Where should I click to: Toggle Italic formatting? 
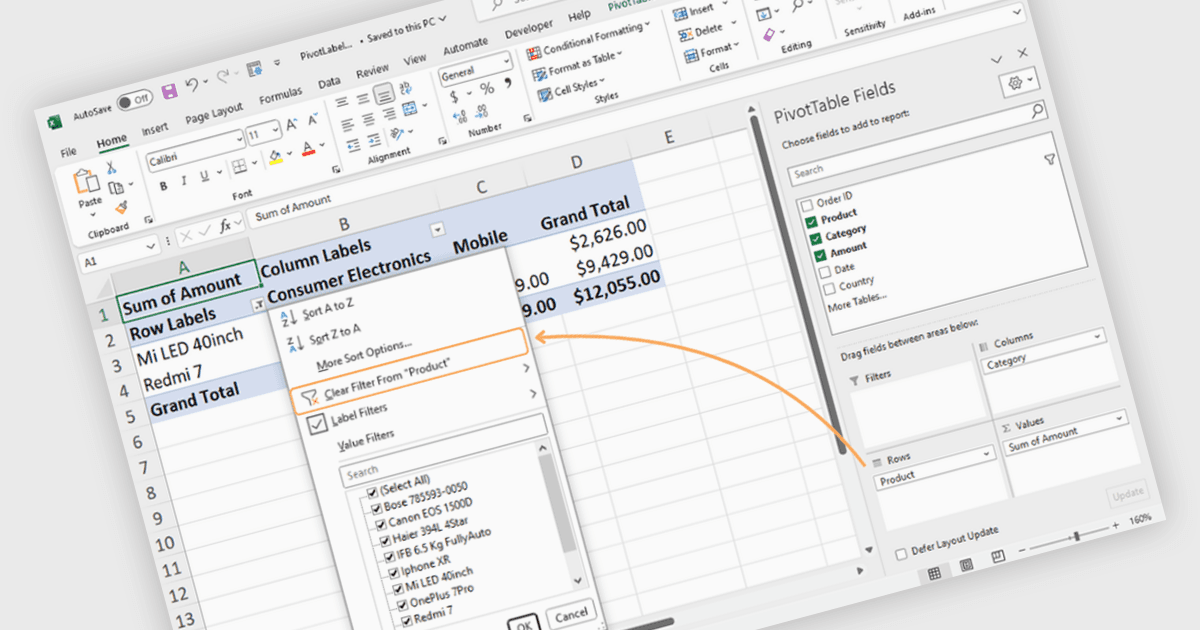(184, 180)
